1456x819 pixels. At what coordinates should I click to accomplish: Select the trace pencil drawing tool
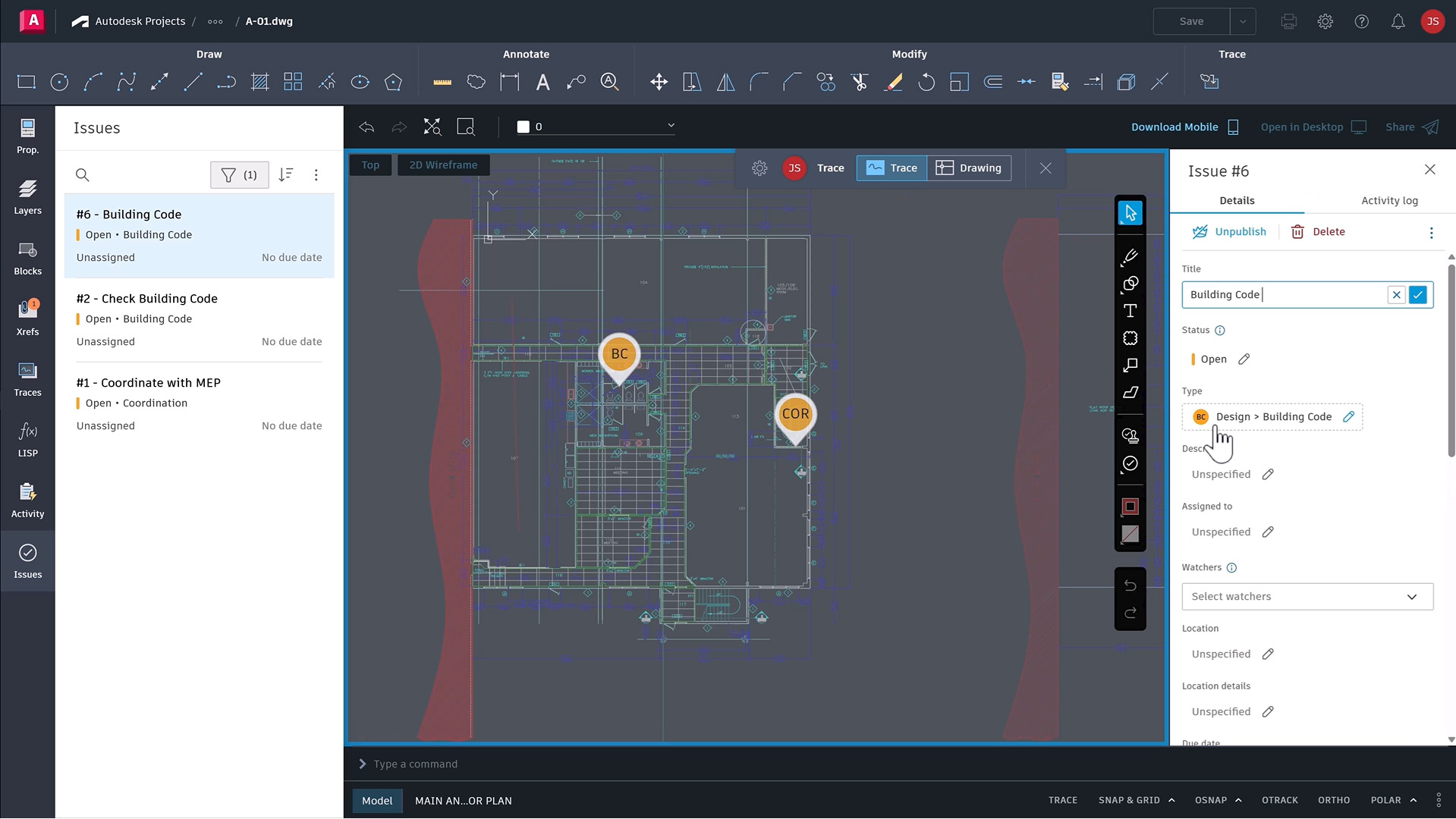[x=1130, y=256]
